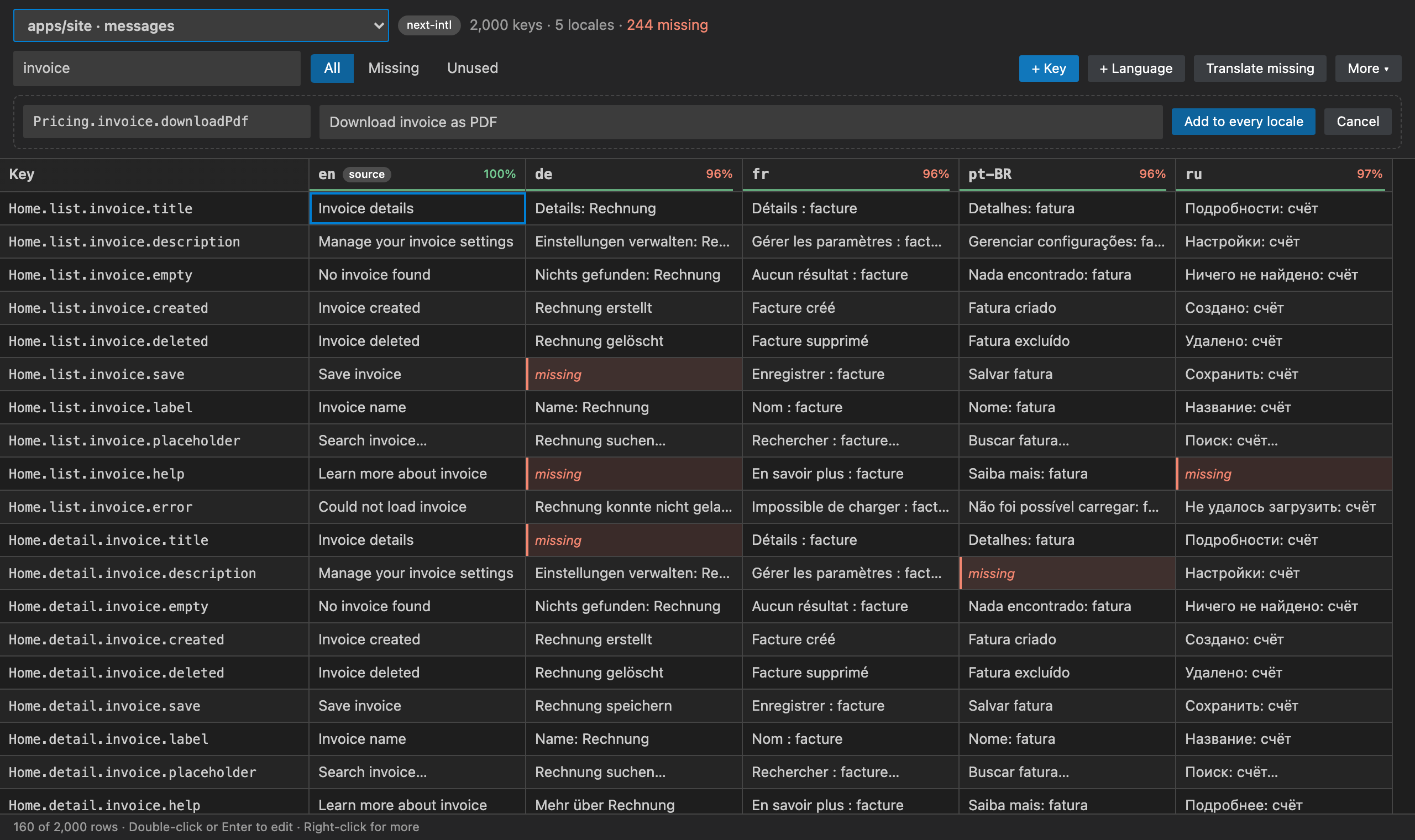
Task: Click the fr column header
Action: (x=851, y=174)
